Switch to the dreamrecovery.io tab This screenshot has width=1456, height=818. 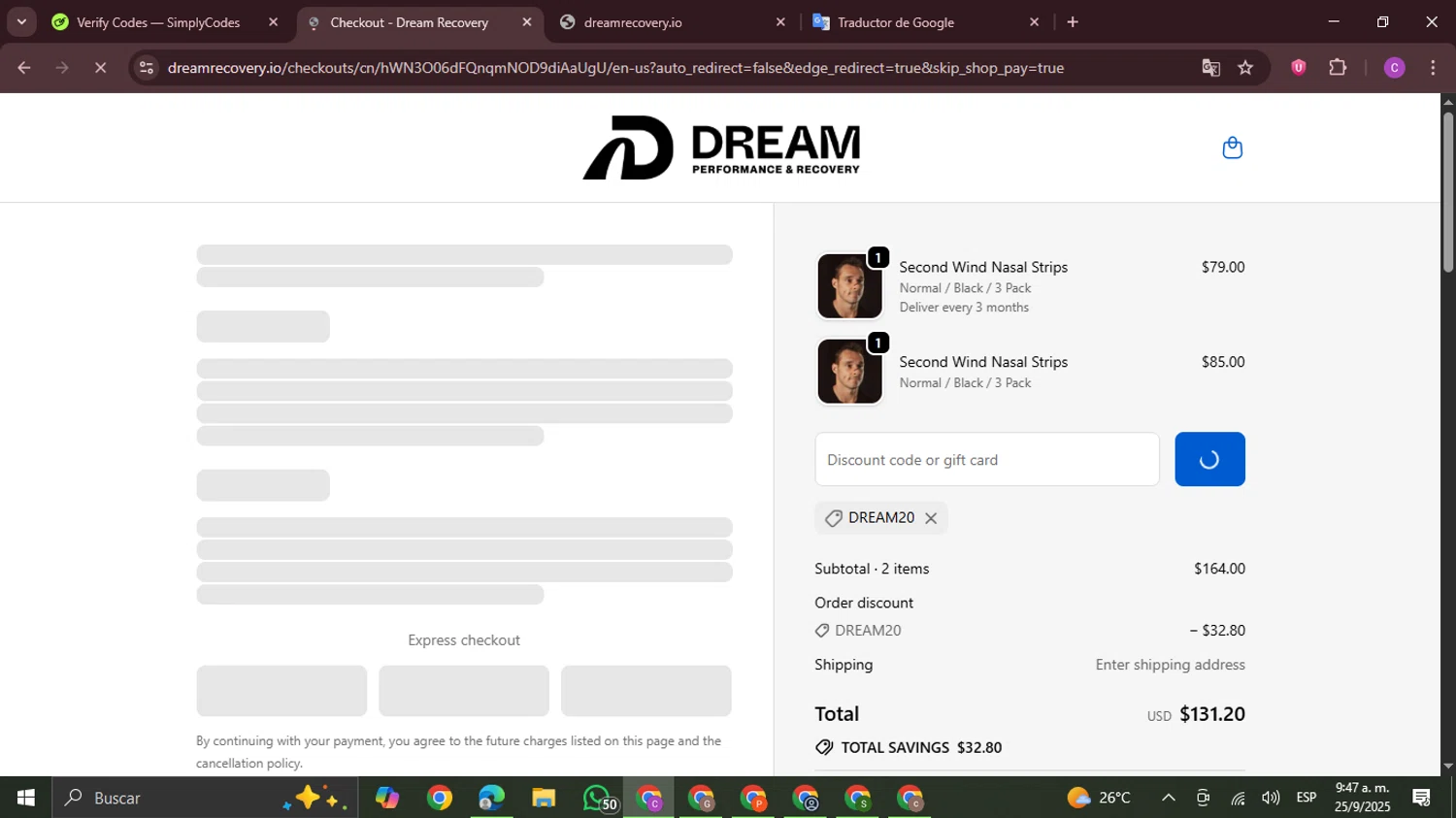pos(633,22)
